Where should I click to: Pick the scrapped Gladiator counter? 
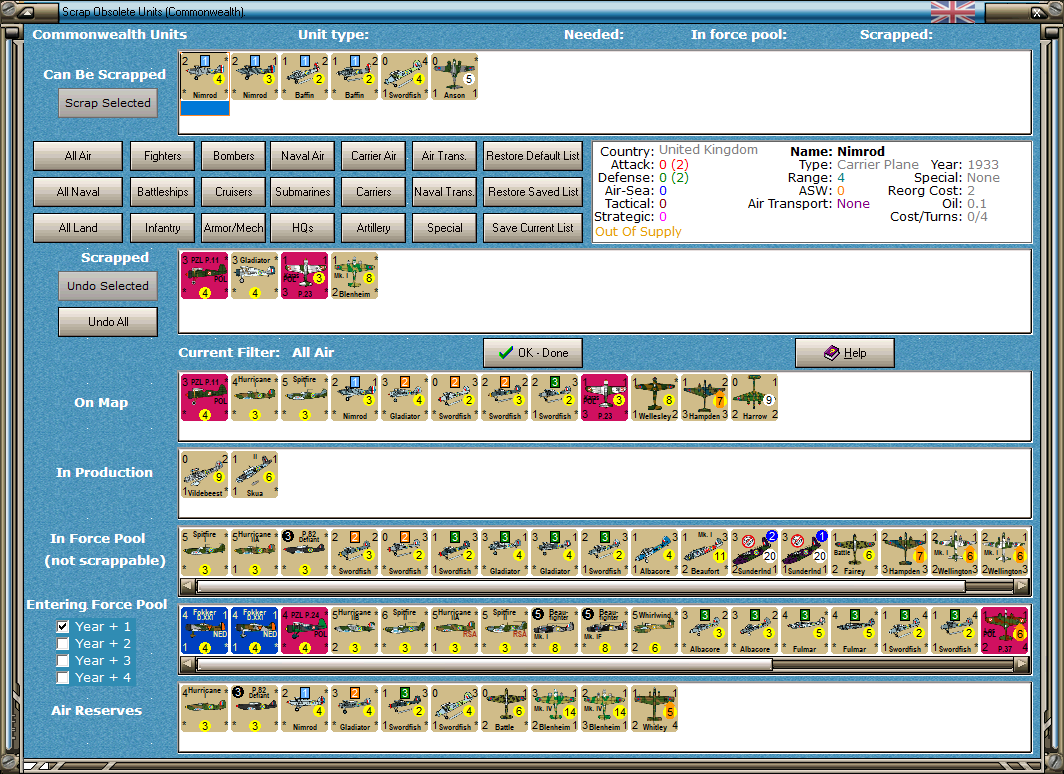point(254,275)
